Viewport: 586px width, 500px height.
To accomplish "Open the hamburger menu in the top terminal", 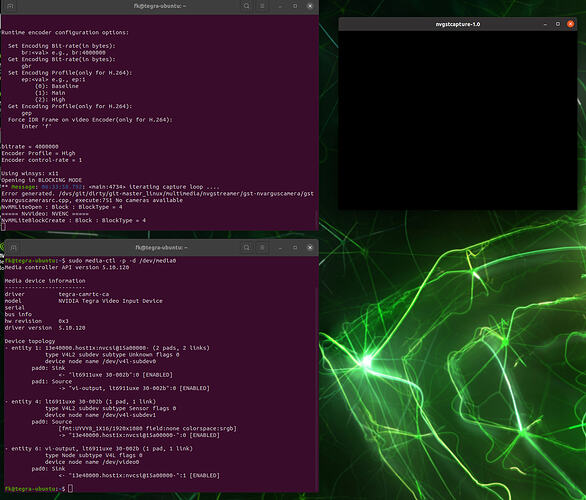I will coord(262,6).
